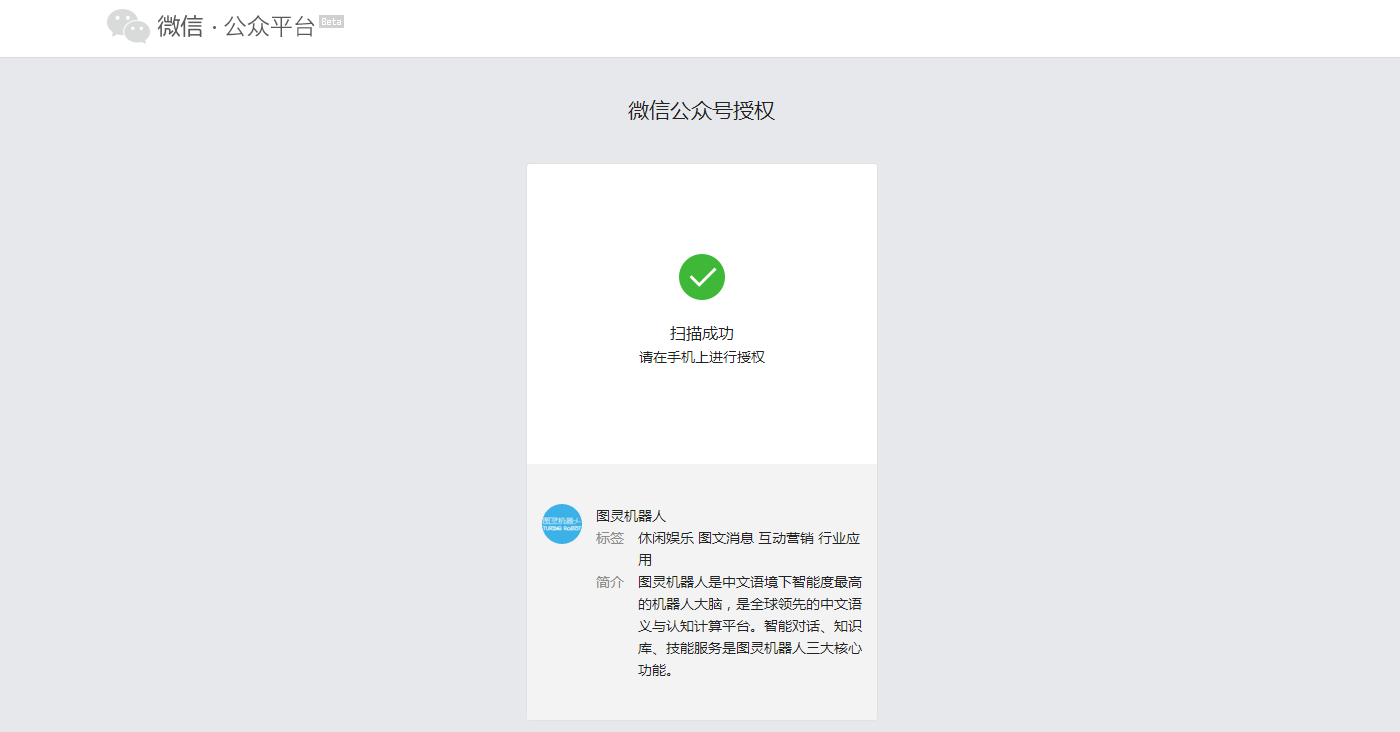Click the 图灵机器人 account name
Screen dimensions: 1400x732
click(x=631, y=516)
